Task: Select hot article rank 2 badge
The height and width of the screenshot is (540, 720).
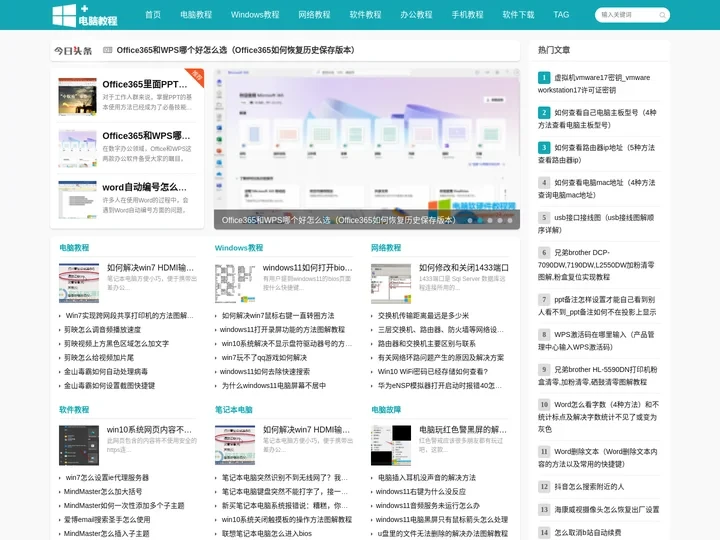Action: pos(544,112)
